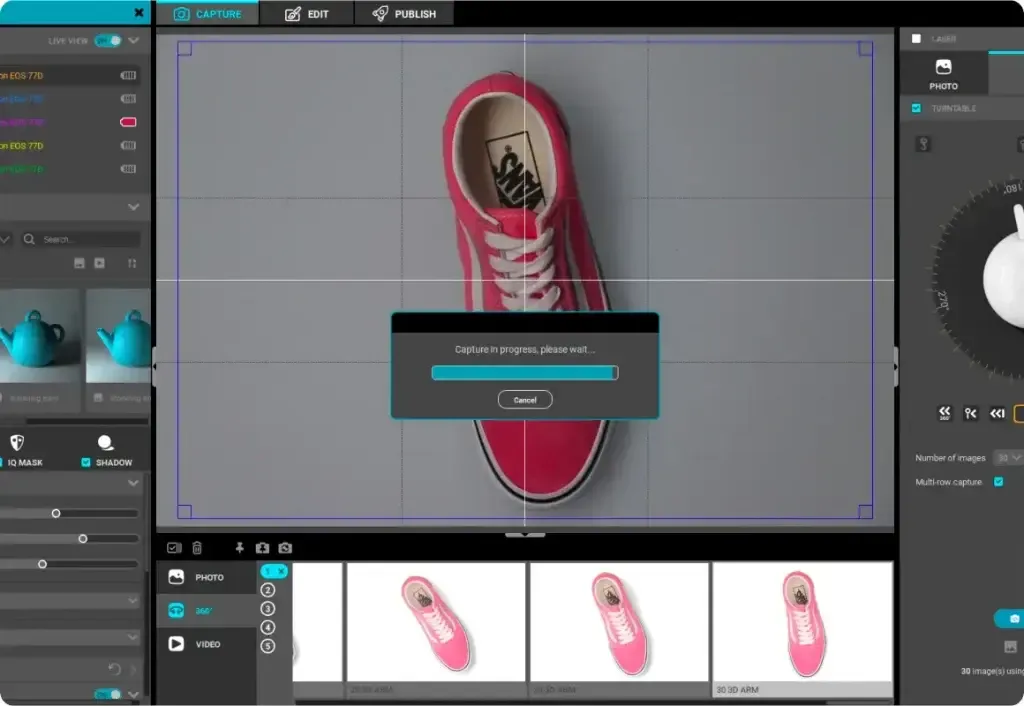Viewport: 1024px width, 706px height.
Task: Click the IQ Mask shield icon
Action: (x=17, y=443)
